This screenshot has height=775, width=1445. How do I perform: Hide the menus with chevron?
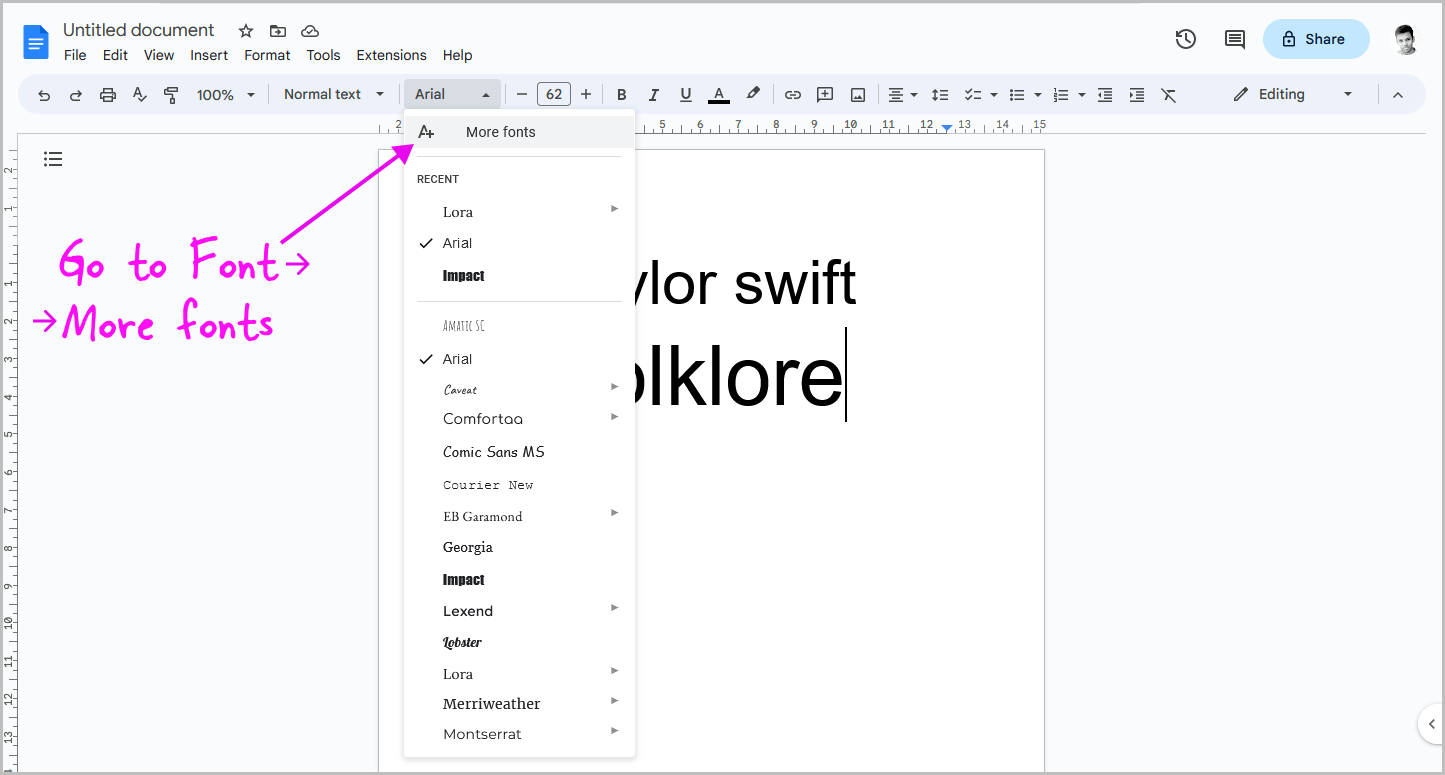pyautogui.click(x=1398, y=95)
